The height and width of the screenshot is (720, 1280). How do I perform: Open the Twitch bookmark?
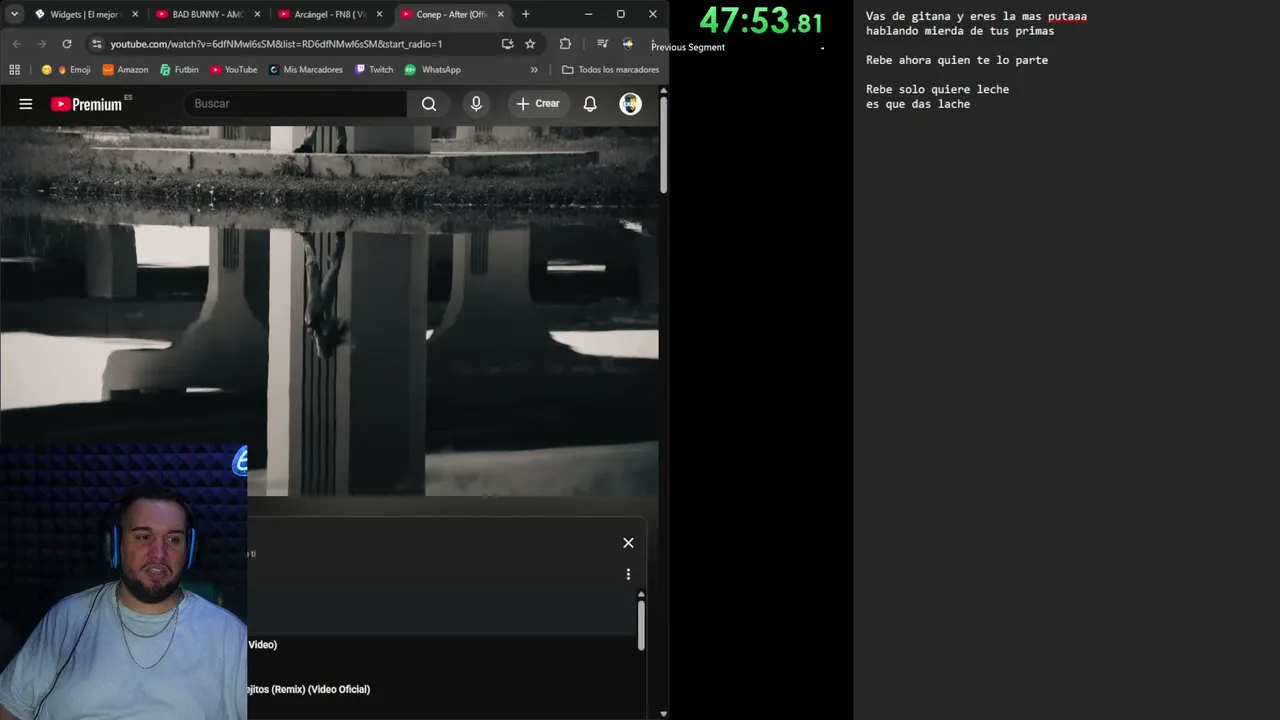coord(374,70)
